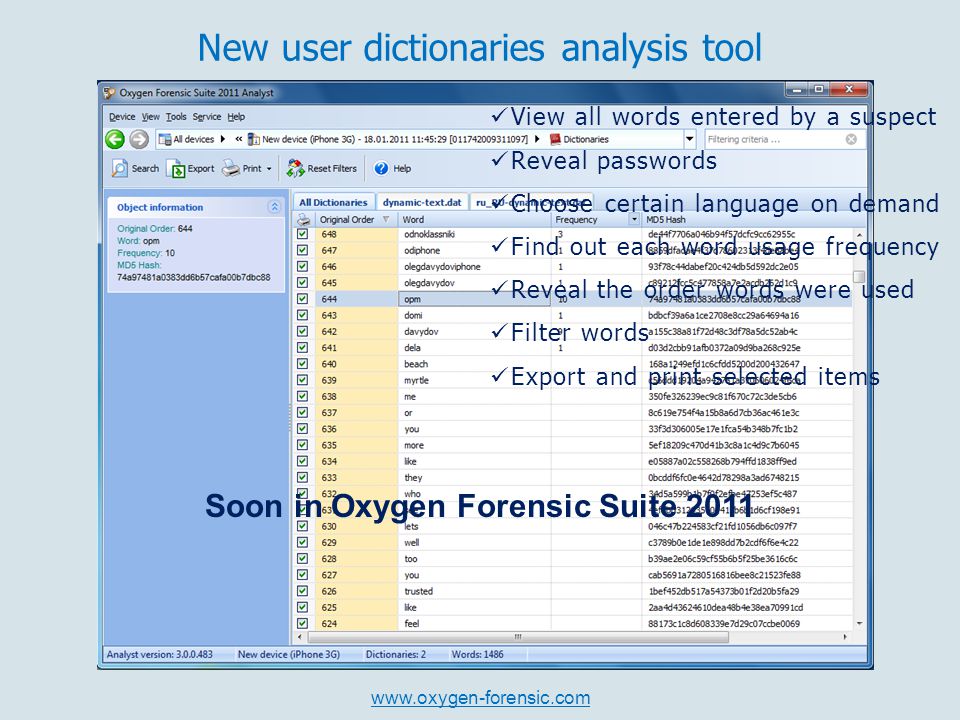Viewport: 960px width, 720px height.
Task: Click the New device phone breadcrumb icon
Action: [x=253, y=140]
